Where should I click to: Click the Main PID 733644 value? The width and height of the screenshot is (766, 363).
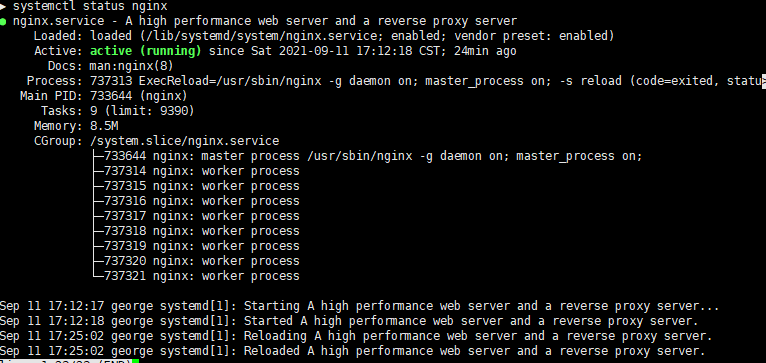tap(139, 96)
